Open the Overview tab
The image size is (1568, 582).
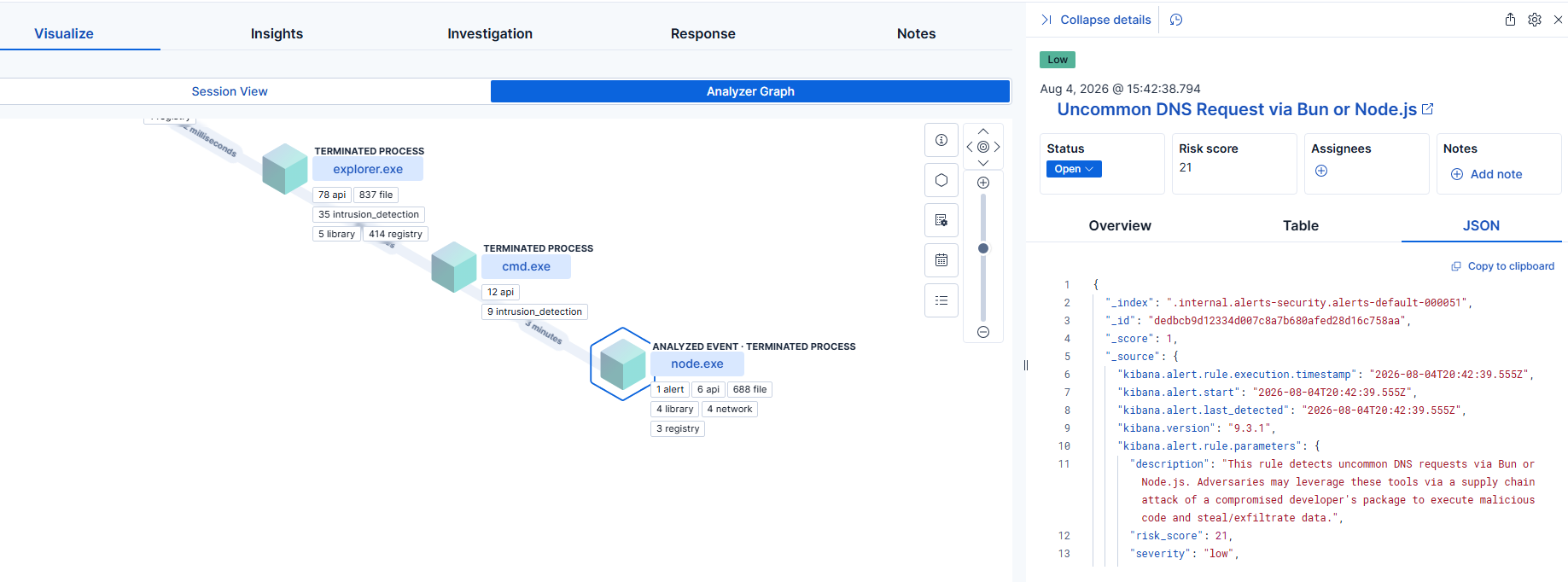pyautogui.click(x=1120, y=225)
